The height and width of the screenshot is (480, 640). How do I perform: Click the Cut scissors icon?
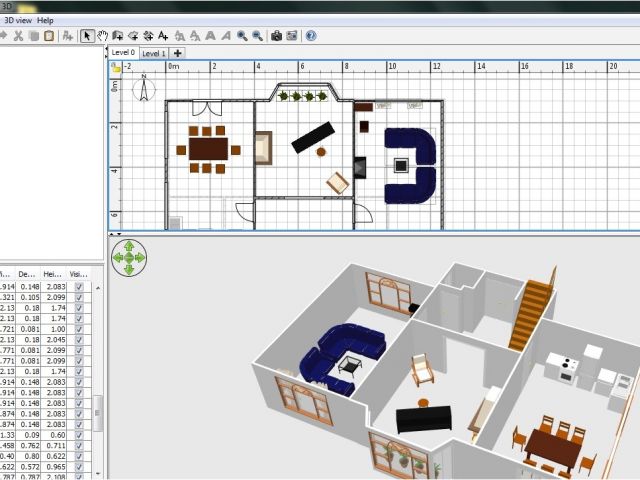(x=17, y=36)
